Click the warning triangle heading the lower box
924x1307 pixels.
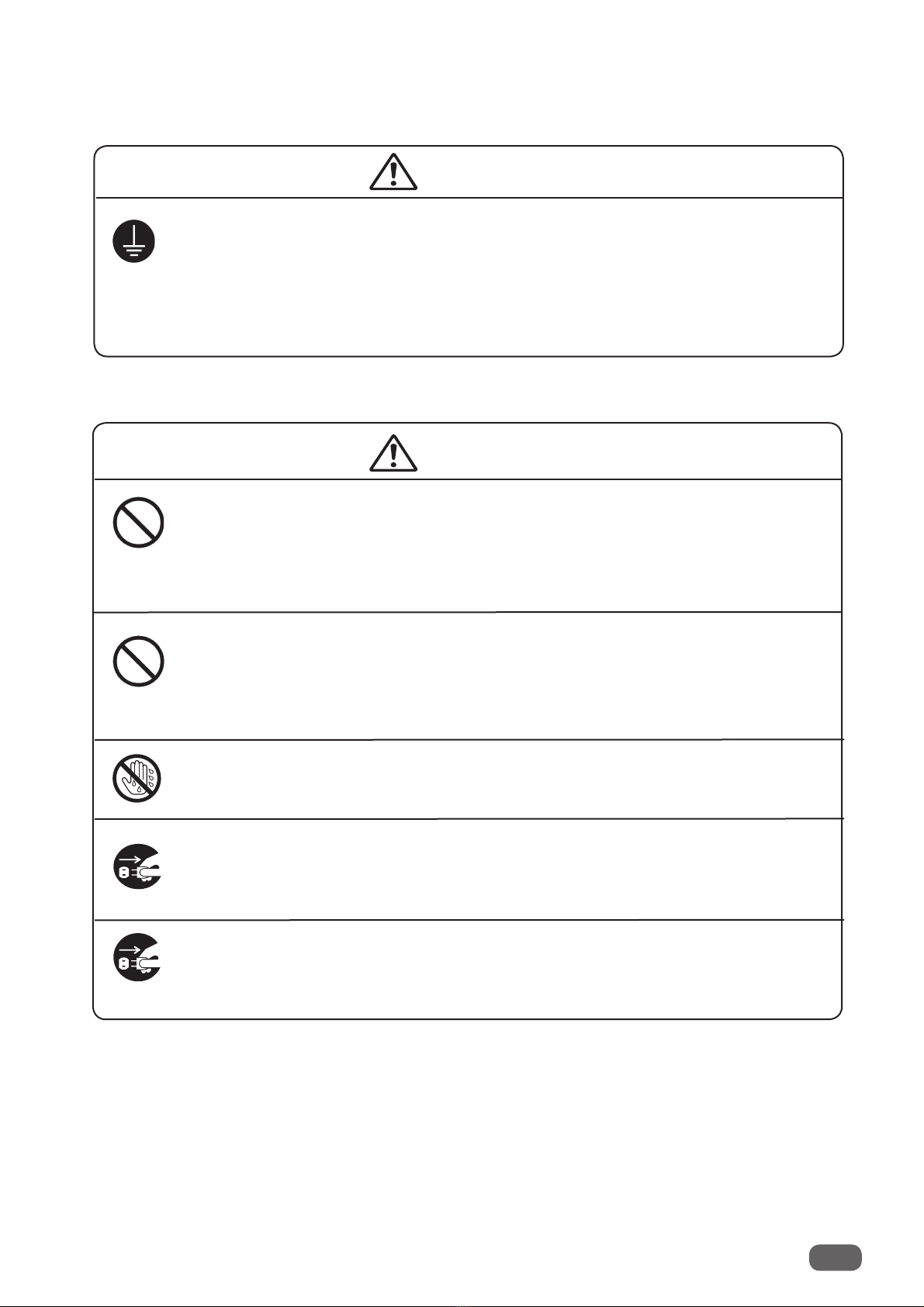pyautogui.click(x=393, y=453)
